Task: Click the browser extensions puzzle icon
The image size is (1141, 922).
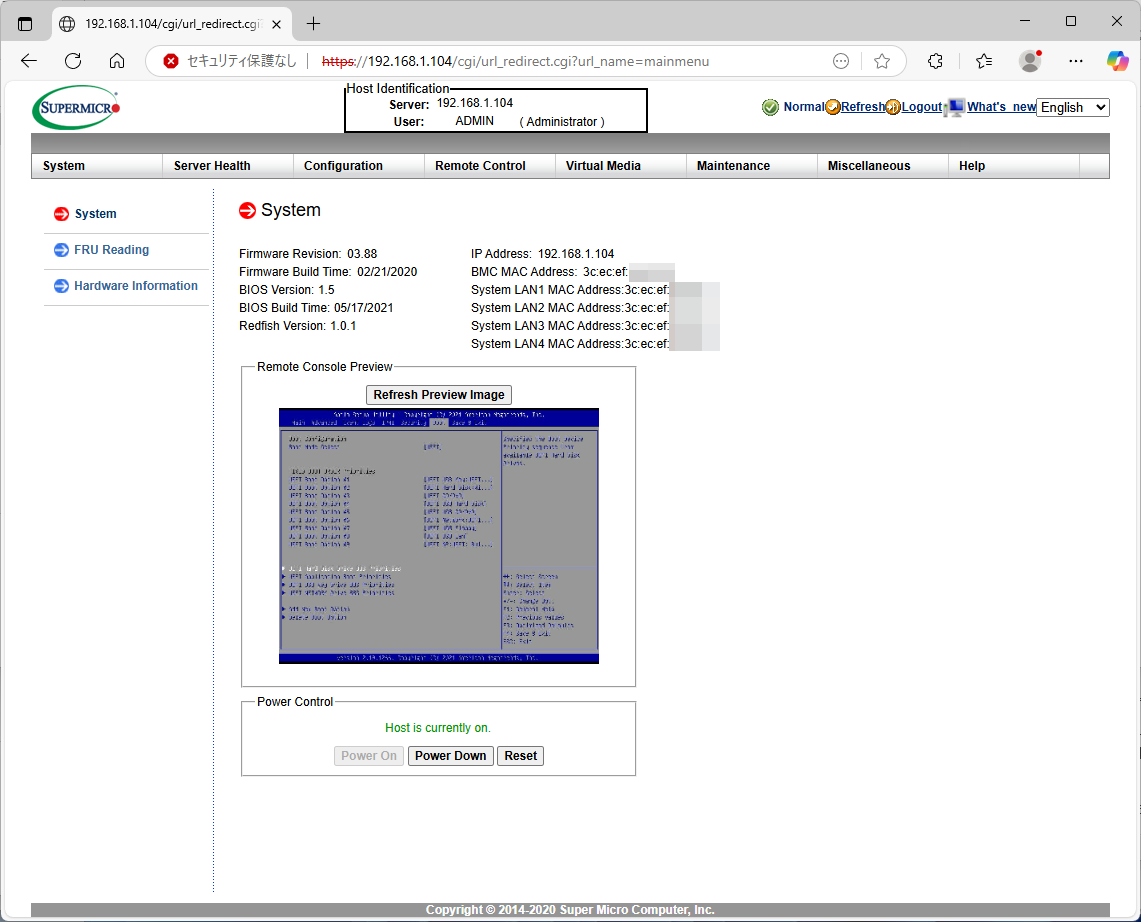Action: click(x=935, y=61)
